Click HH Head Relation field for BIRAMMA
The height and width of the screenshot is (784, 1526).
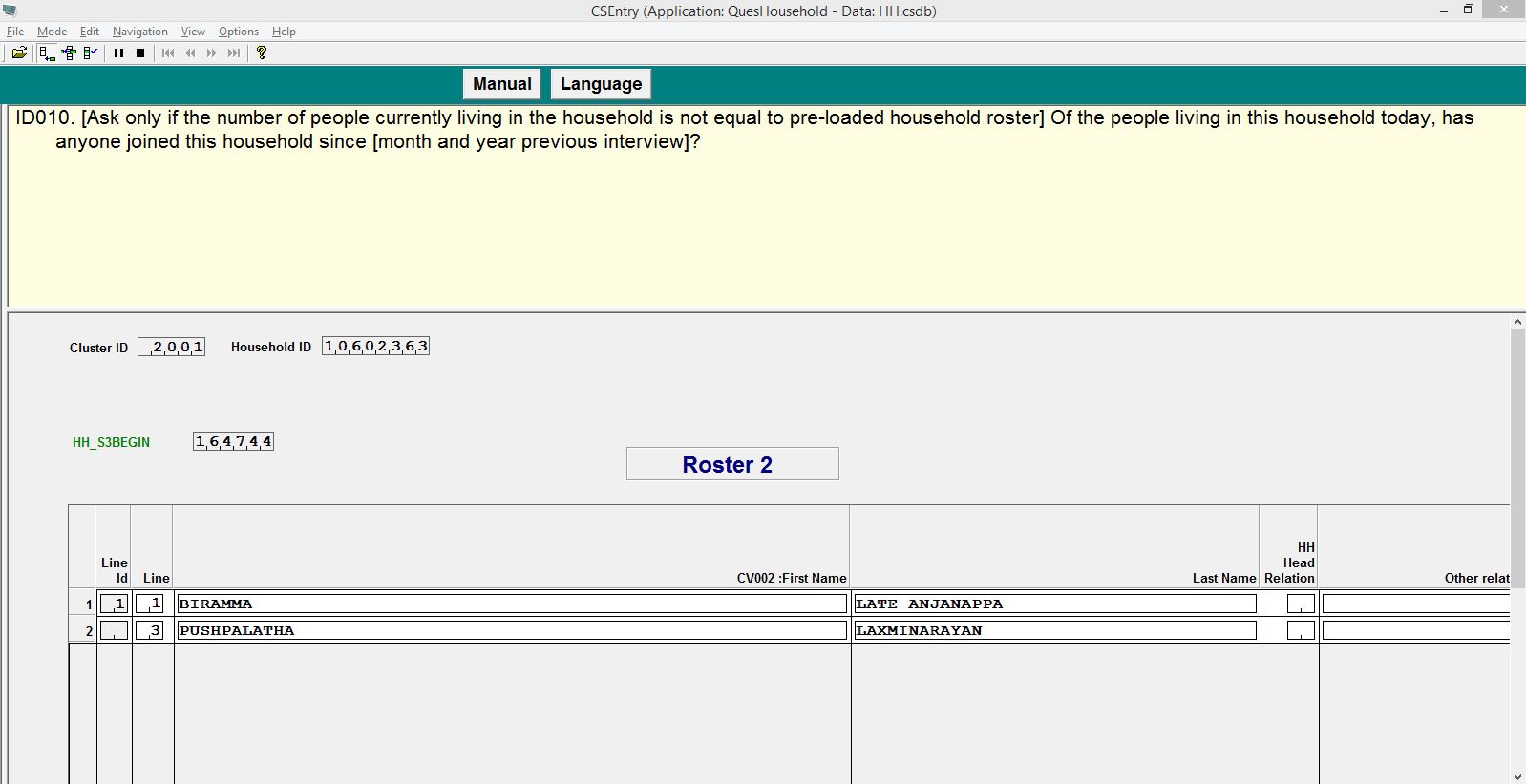point(1301,604)
